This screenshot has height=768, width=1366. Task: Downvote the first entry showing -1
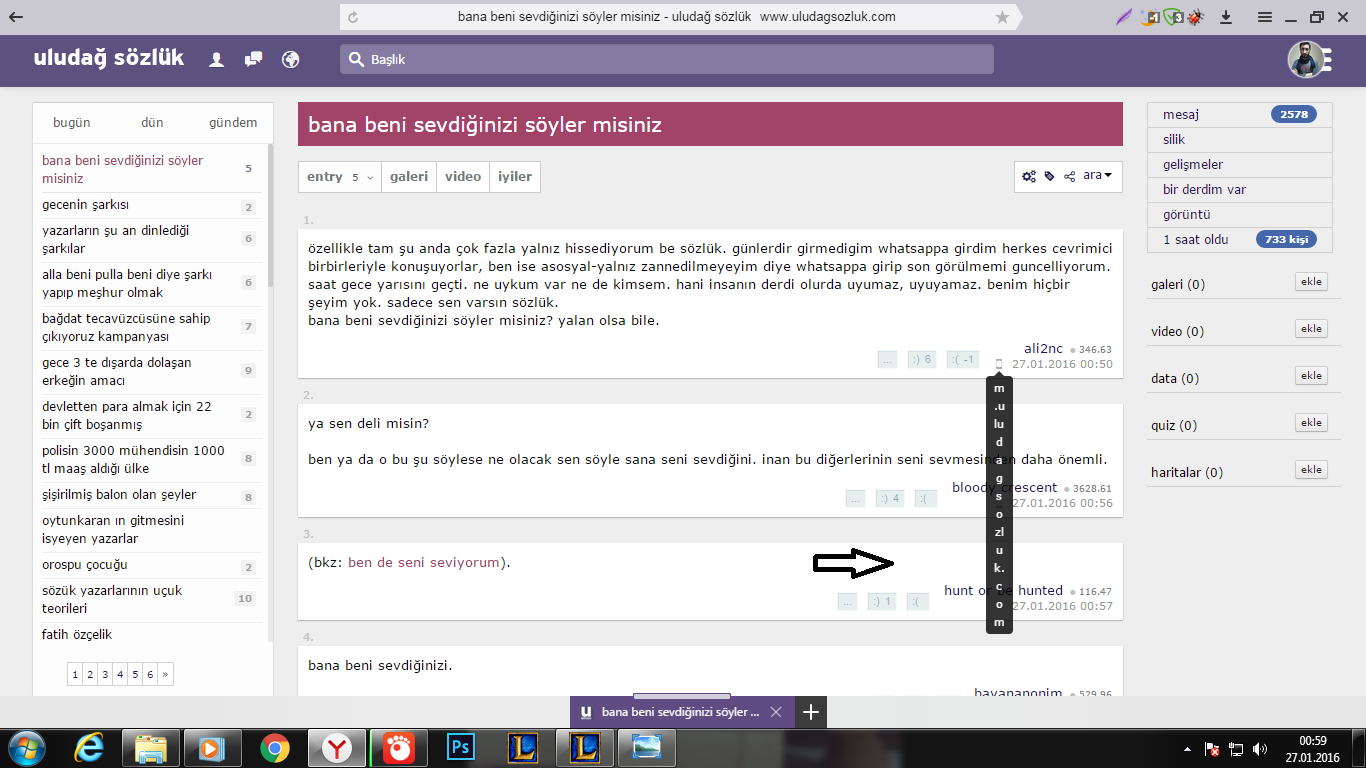(x=962, y=359)
